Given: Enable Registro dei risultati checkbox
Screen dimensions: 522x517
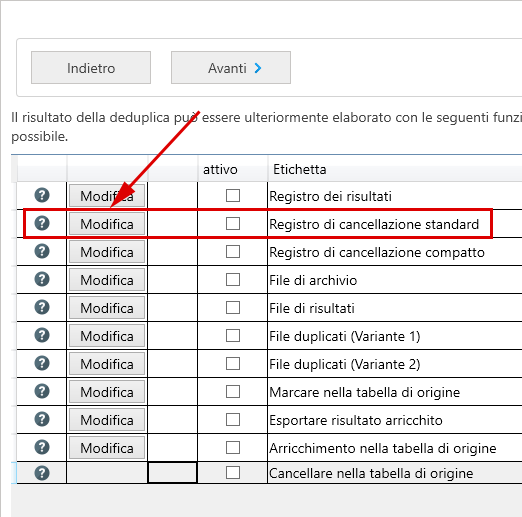Looking at the screenshot, I should [x=233, y=196].
